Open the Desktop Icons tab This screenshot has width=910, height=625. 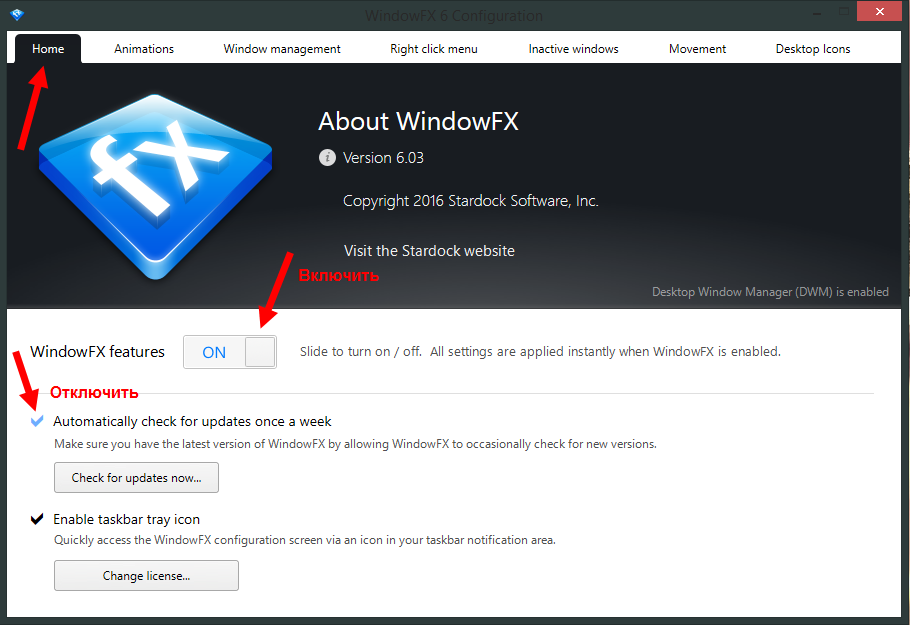(812, 47)
